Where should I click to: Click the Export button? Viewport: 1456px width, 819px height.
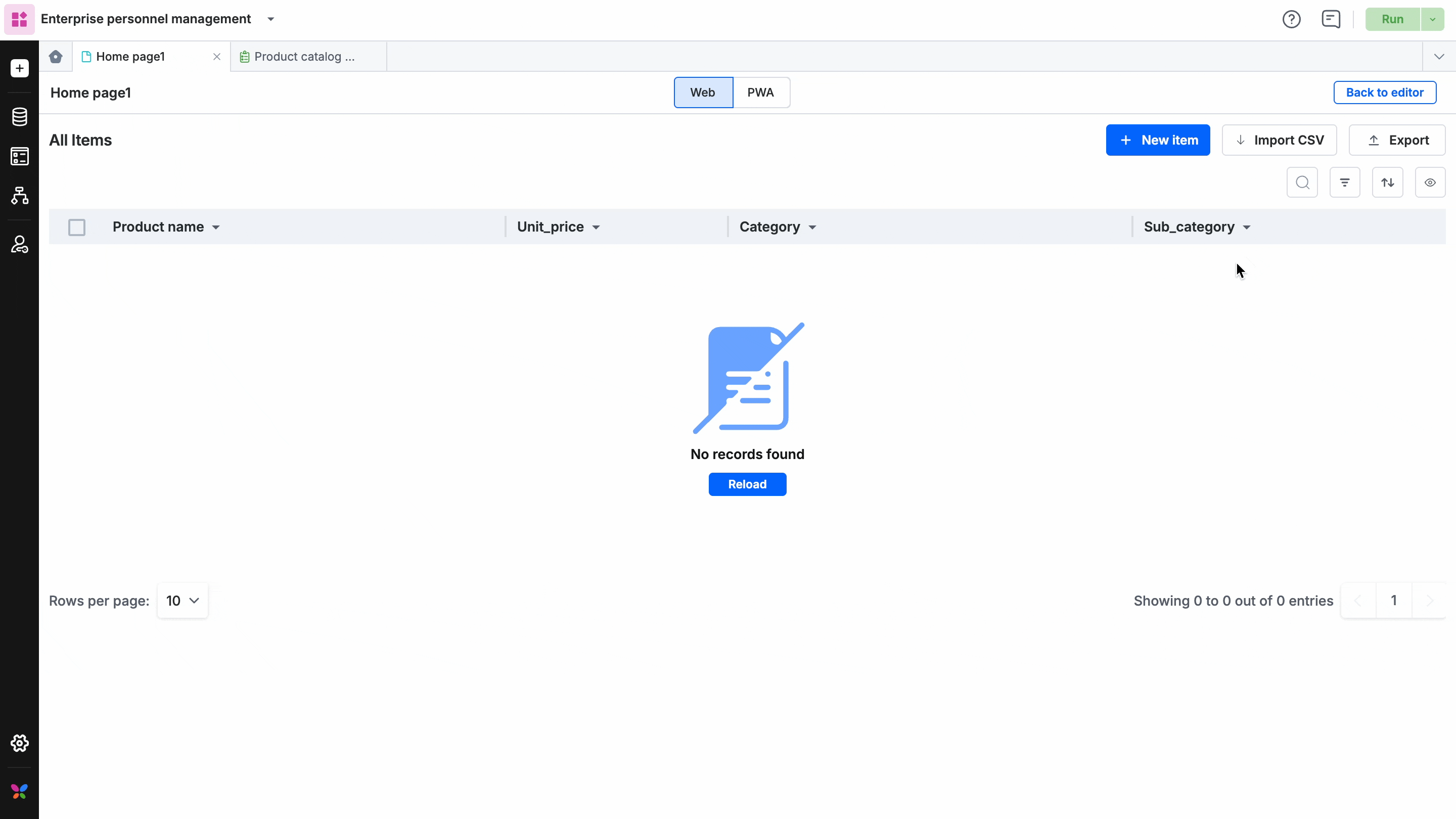(1397, 140)
